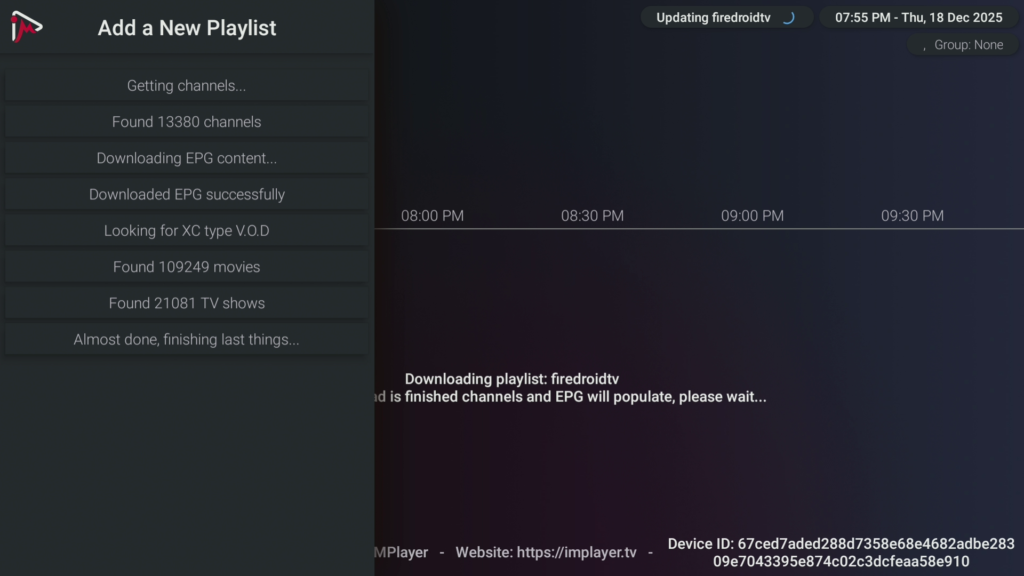Select the Getting channels... row
This screenshot has width=1024, height=576.
coord(186,86)
